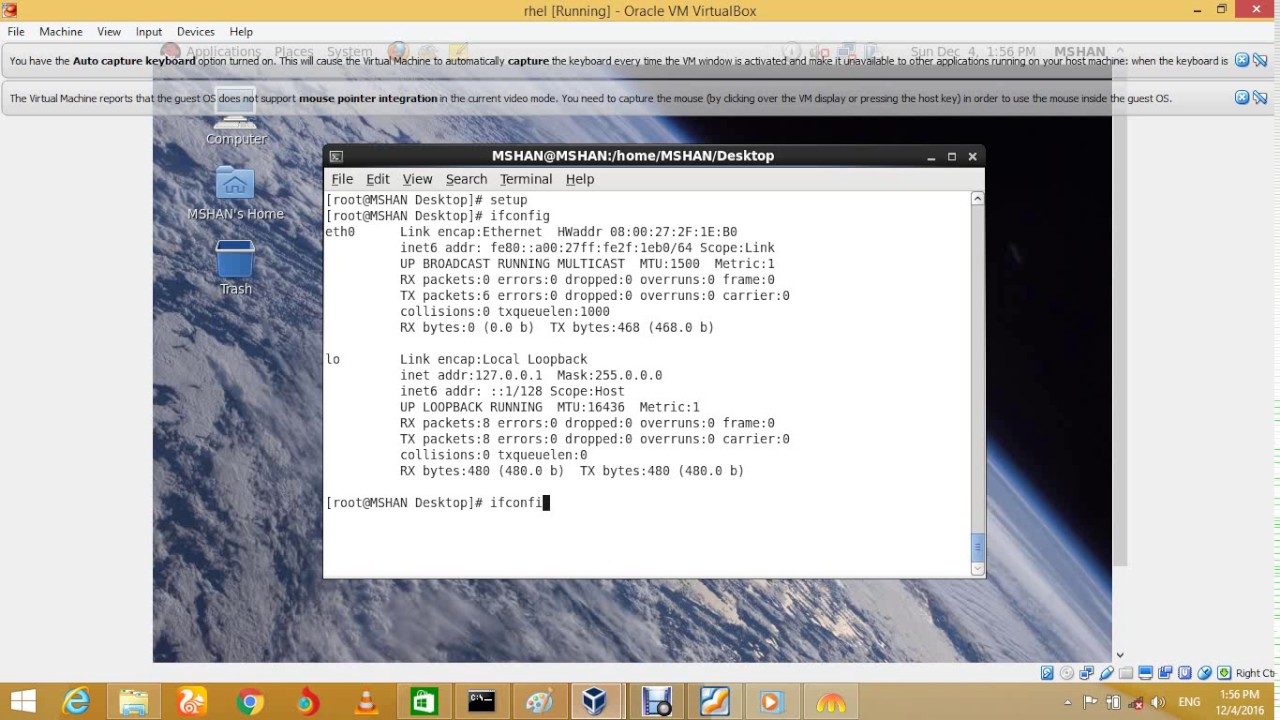Open the VirtualBox Input menu
Image resolution: width=1280 pixels, height=720 pixels.
149,32
